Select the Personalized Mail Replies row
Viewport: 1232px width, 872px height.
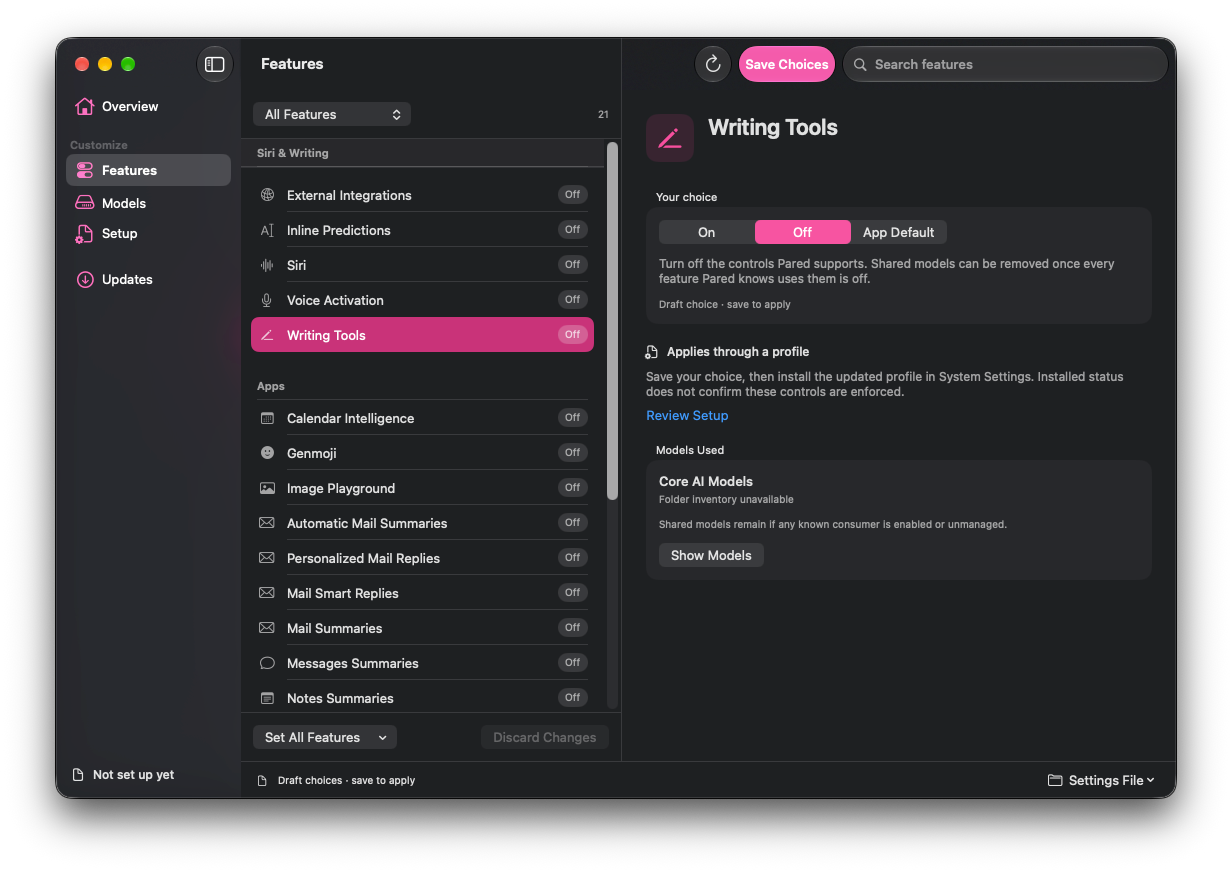(x=422, y=558)
